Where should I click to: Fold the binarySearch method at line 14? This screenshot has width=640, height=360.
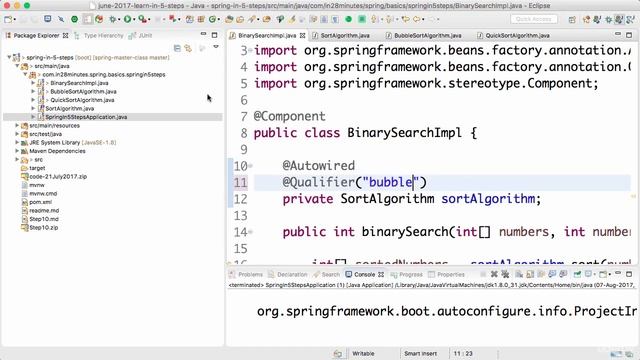tap(251, 232)
